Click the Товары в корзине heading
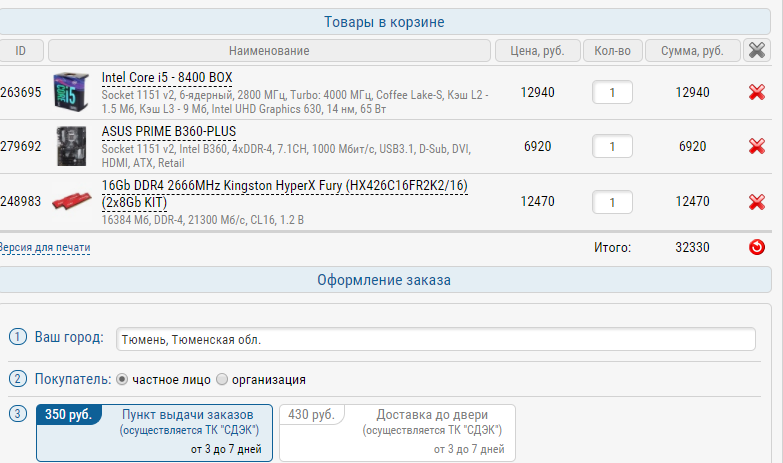Screen dimensions: 783x463 click(384, 22)
